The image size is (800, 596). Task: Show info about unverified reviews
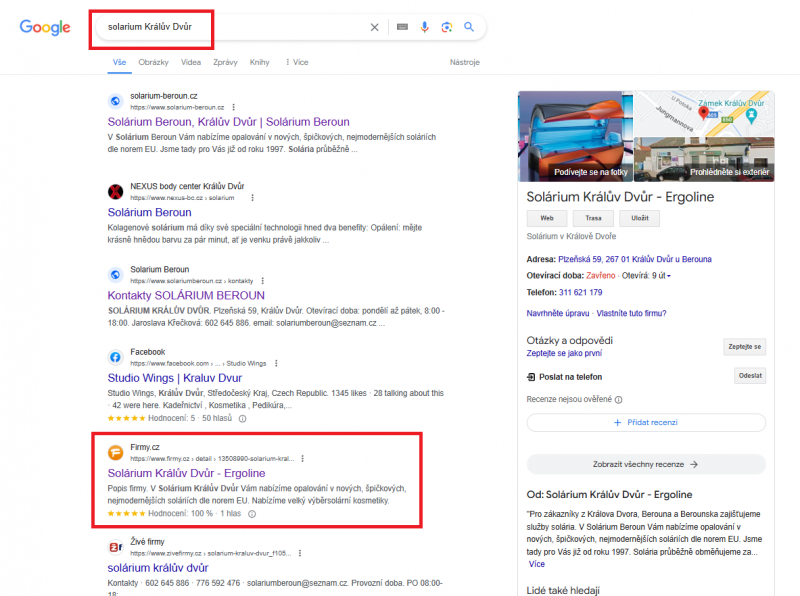[618, 400]
